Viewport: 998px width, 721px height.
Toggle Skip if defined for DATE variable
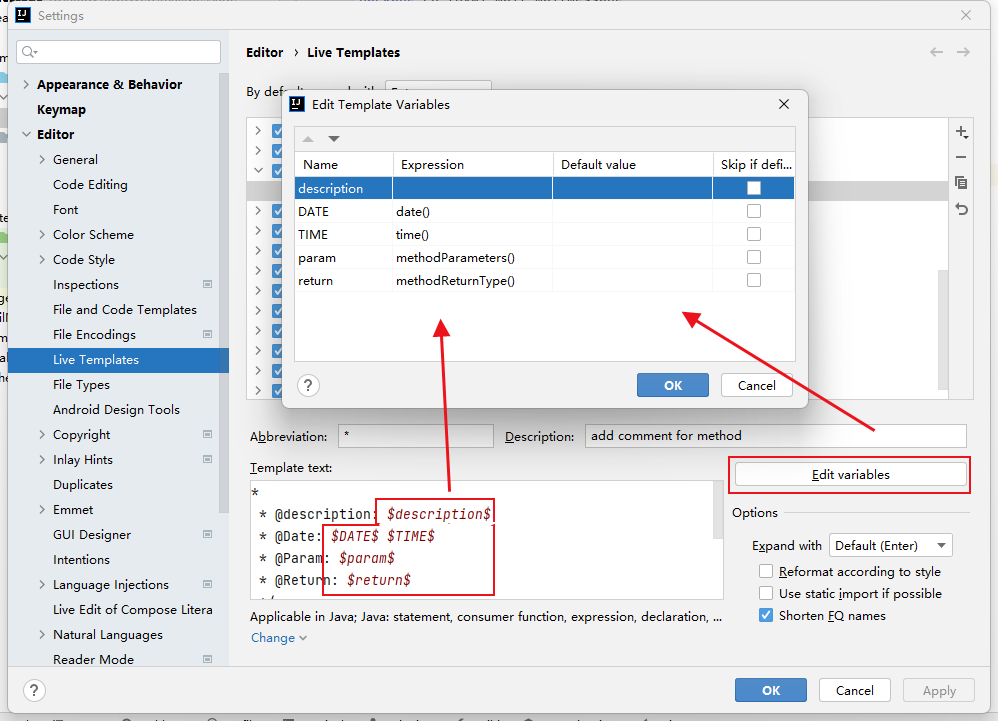click(754, 211)
